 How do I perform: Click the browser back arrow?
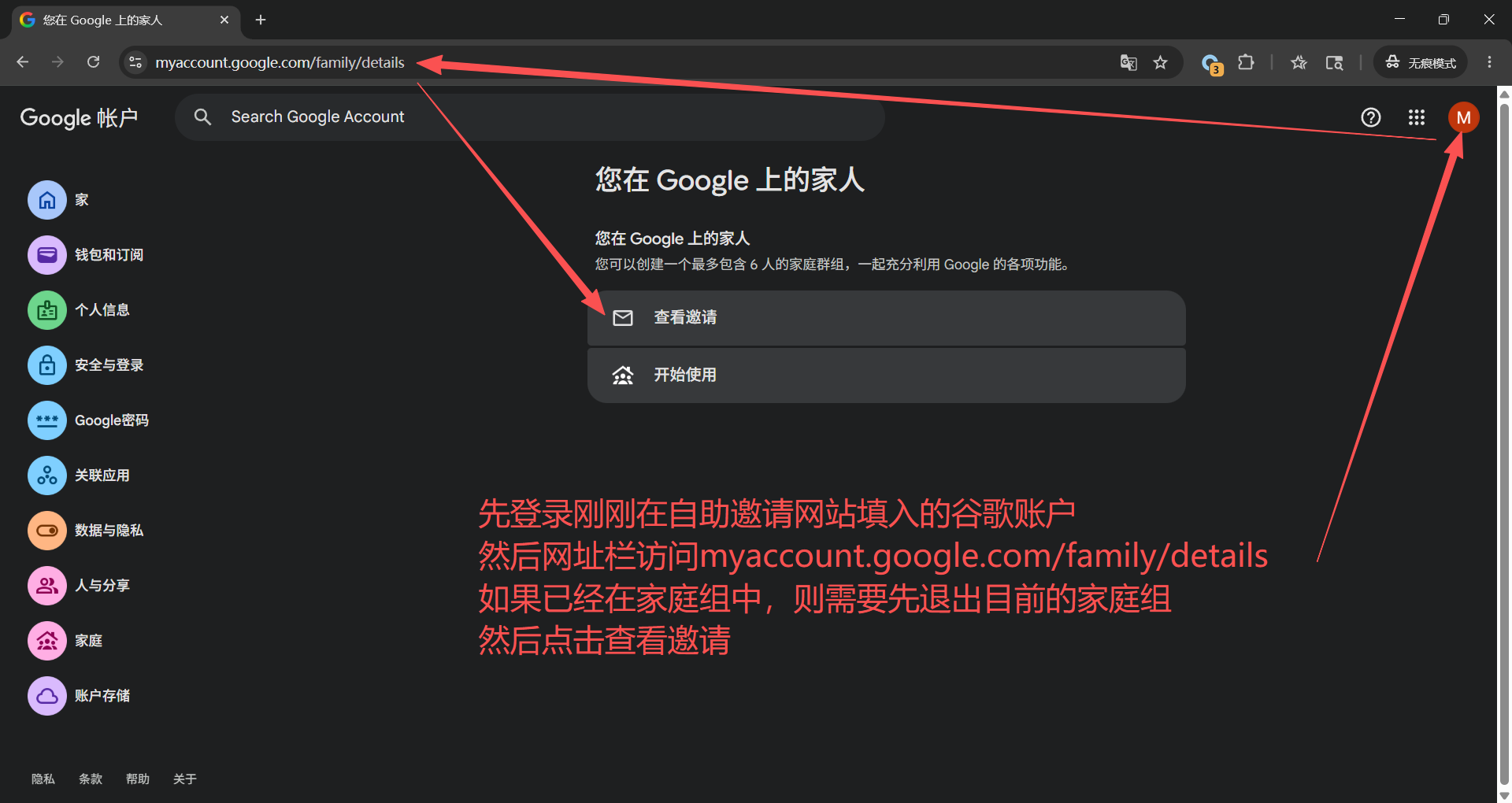23,62
